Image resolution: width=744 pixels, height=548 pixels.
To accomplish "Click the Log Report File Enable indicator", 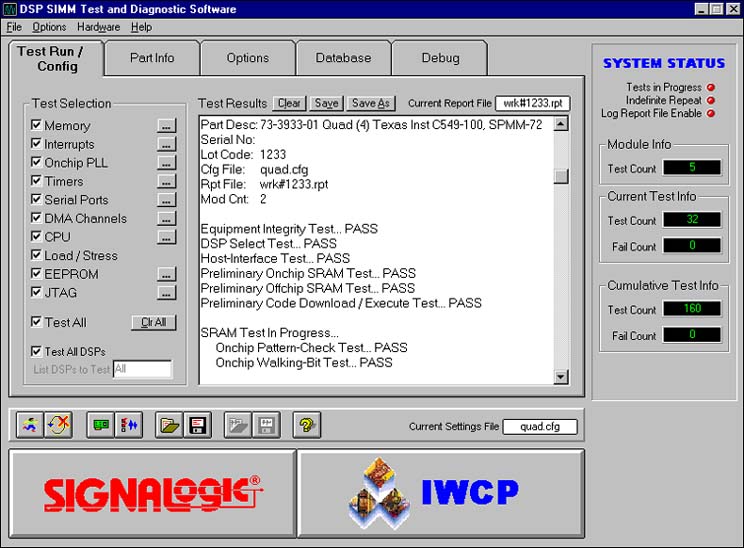I will tap(711, 113).
